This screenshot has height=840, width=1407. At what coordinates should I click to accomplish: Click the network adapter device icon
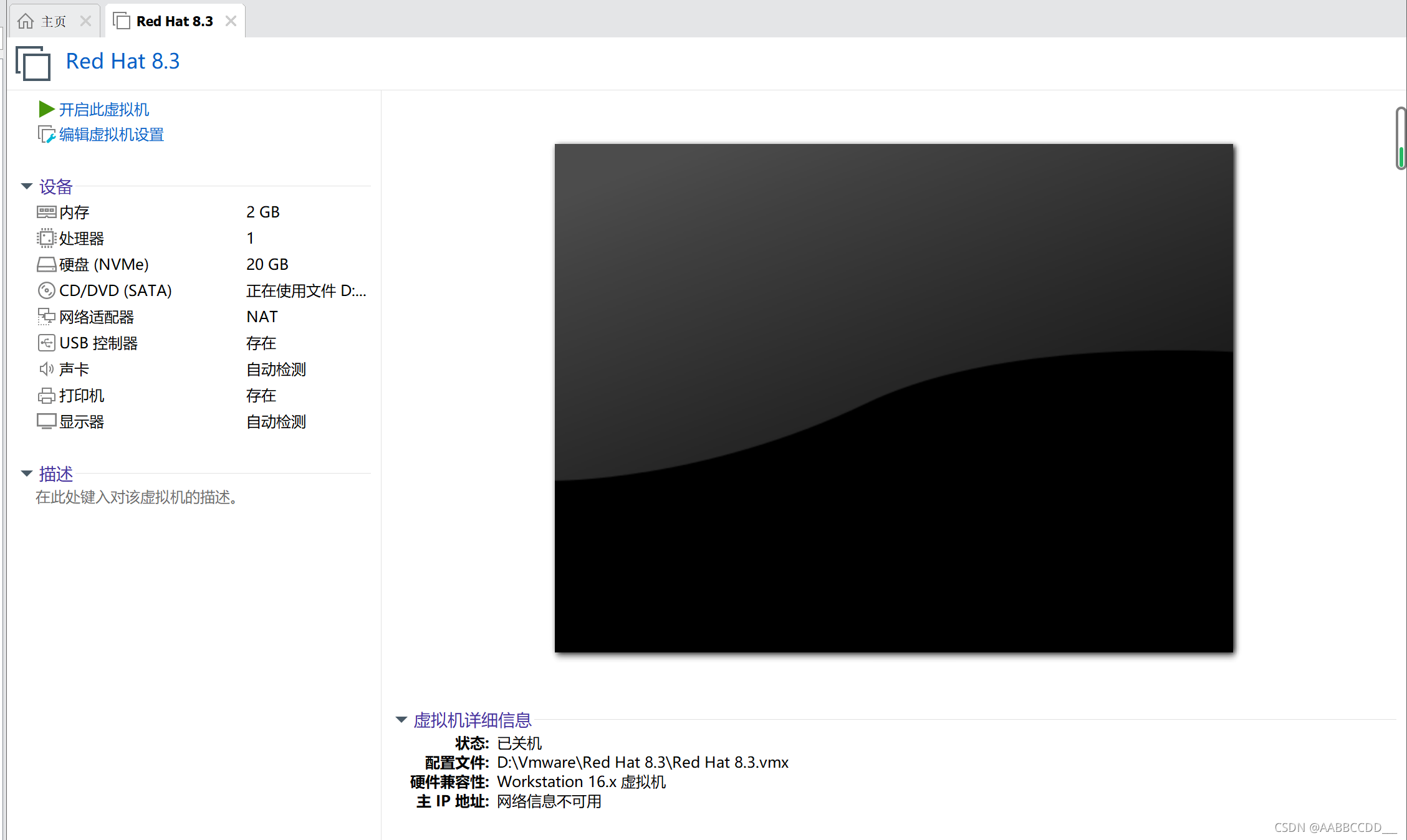tap(47, 316)
